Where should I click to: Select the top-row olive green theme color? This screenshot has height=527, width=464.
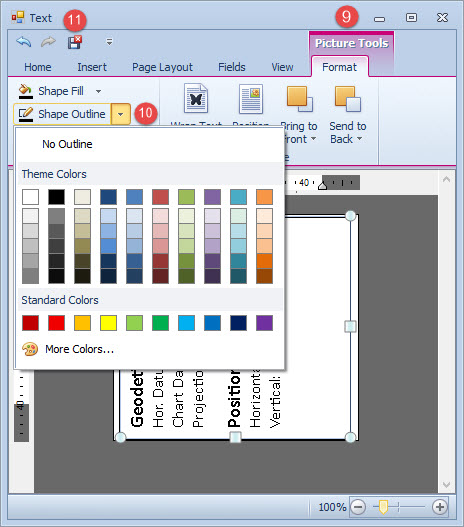186,197
